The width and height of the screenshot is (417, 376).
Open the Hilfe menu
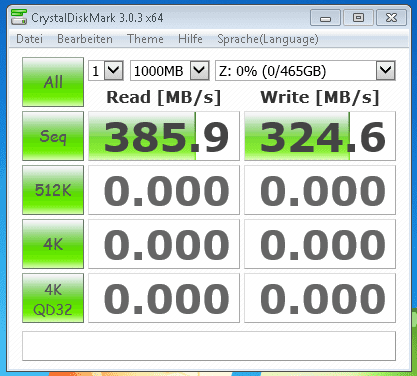point(190,39)
